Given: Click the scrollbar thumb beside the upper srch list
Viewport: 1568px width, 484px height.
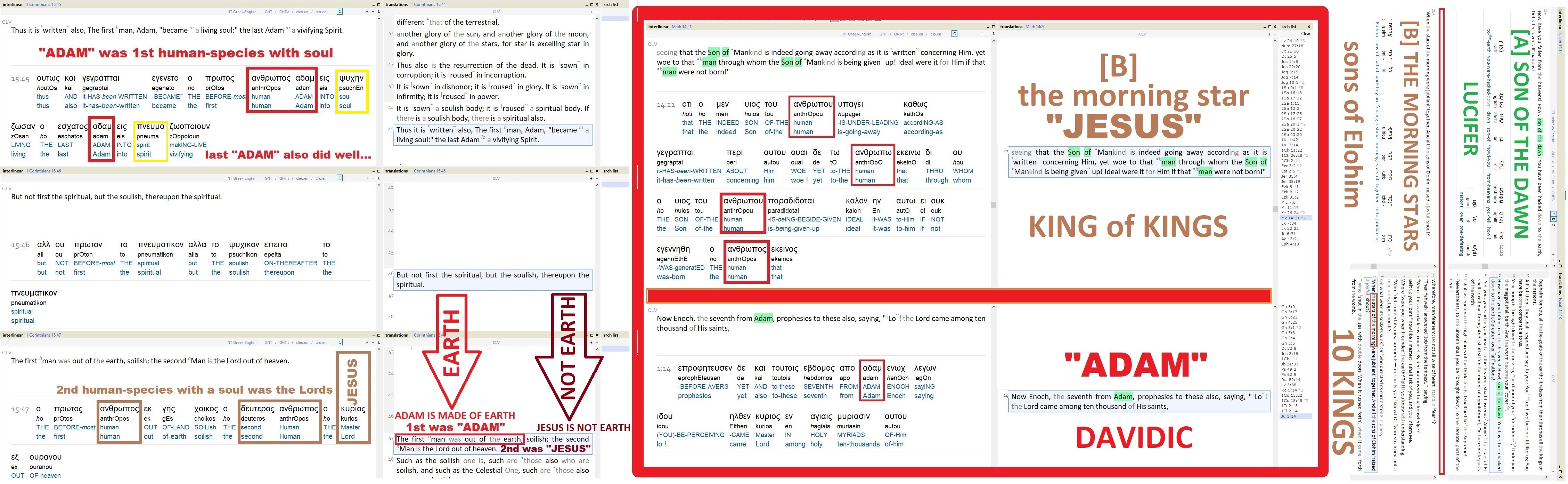Looking at the screenshot, I should (x=1275, y=208).
